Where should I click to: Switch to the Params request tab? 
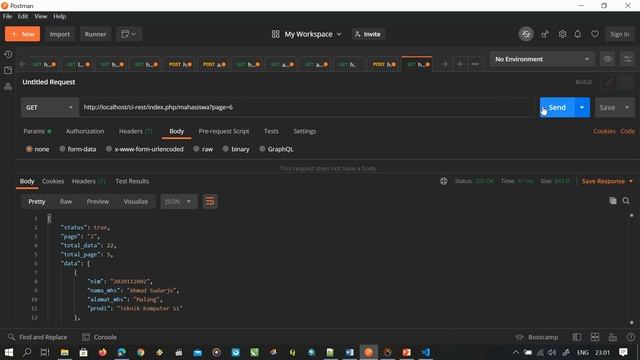point(37,131)
